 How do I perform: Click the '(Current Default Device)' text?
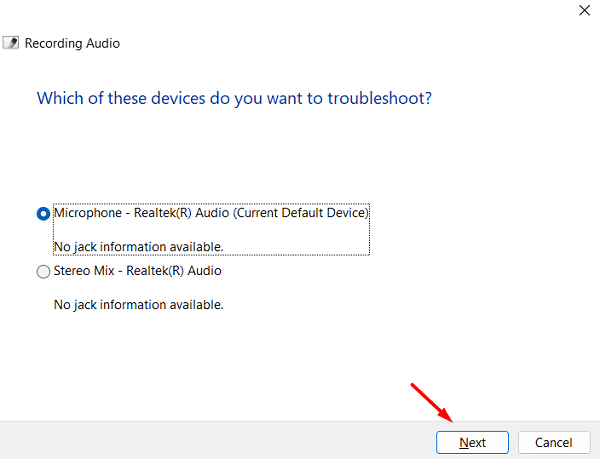point(302,213)
